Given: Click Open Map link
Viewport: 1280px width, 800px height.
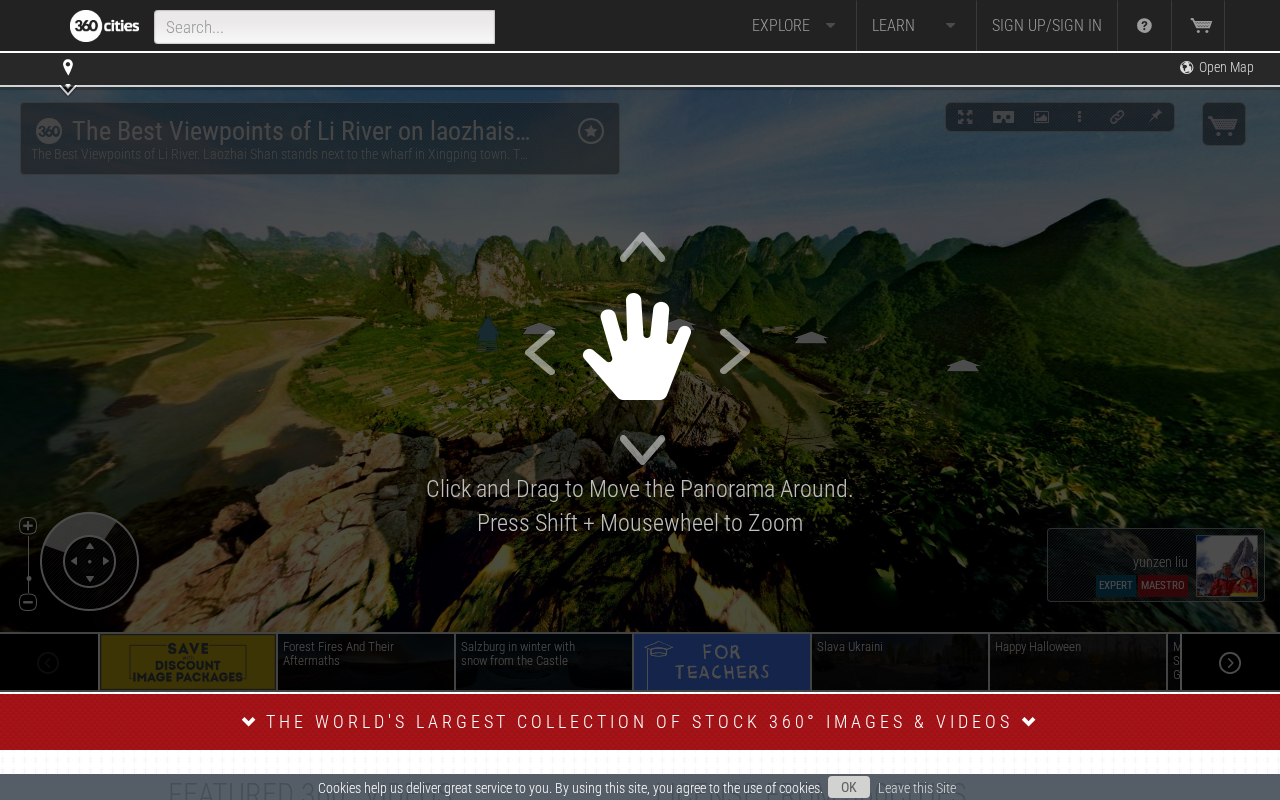Looking at the screenshot, I should [1216, 68].
